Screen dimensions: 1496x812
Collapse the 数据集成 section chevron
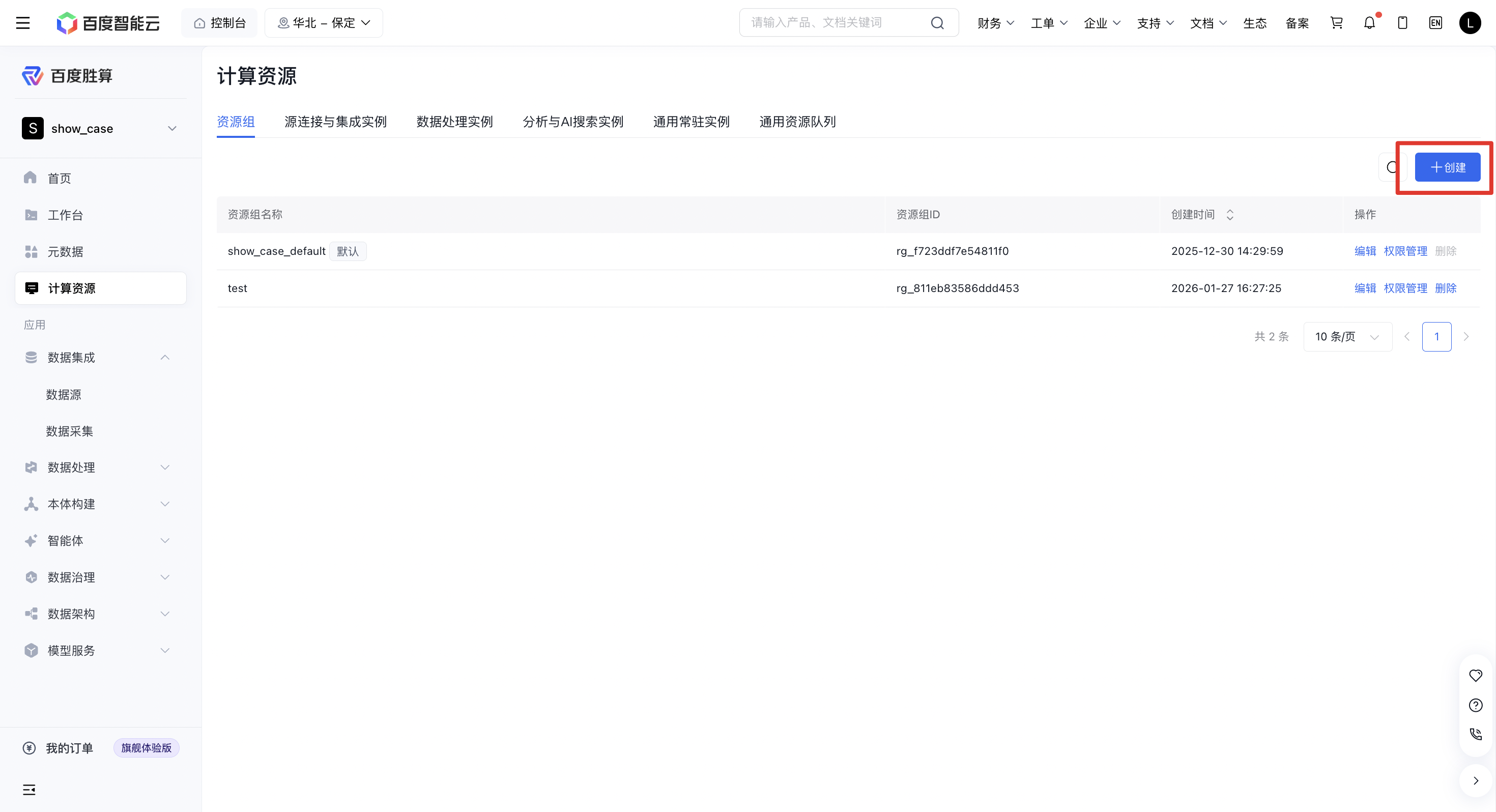[165, 357]
